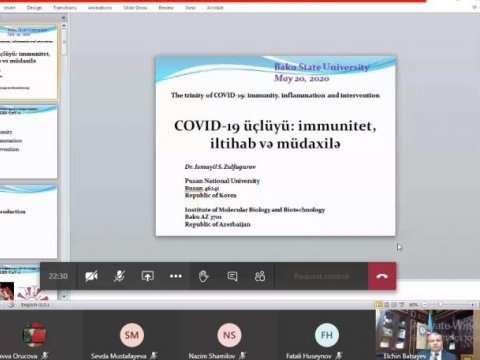Select Fatali Huseynov's FH avatar

327,335
